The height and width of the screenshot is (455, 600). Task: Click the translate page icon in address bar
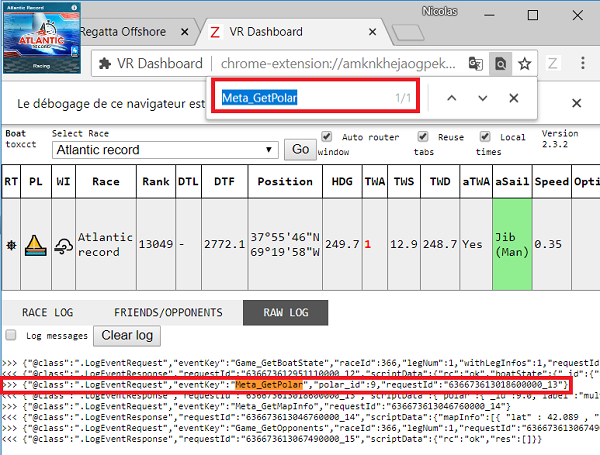[476, 64]
